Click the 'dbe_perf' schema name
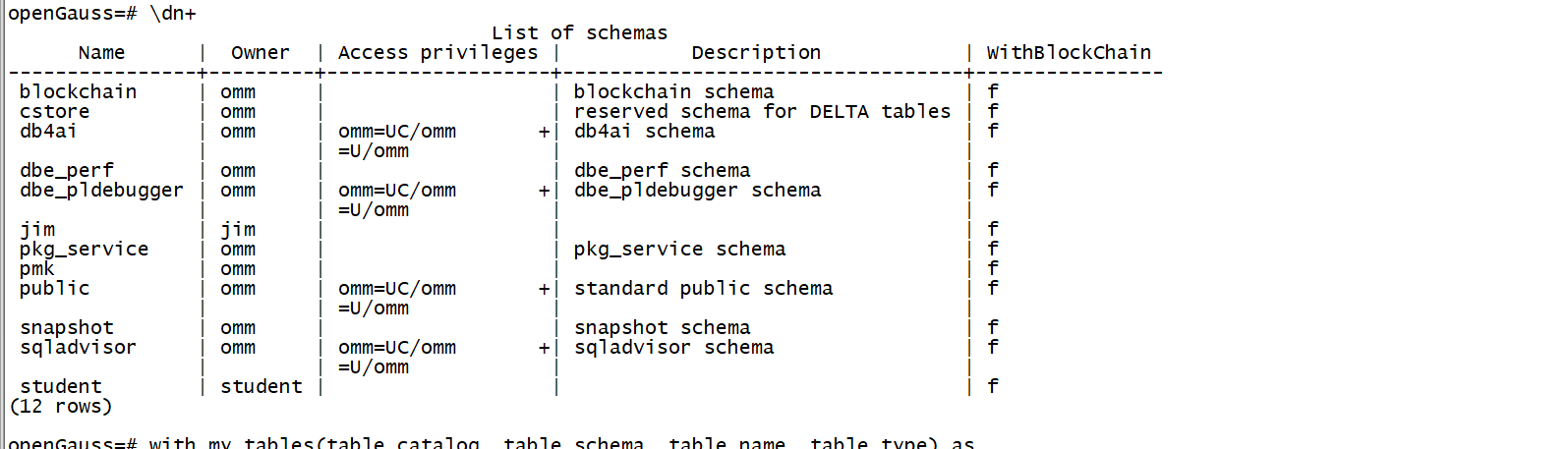The image size is (1568, 449). tap(66, 171)
